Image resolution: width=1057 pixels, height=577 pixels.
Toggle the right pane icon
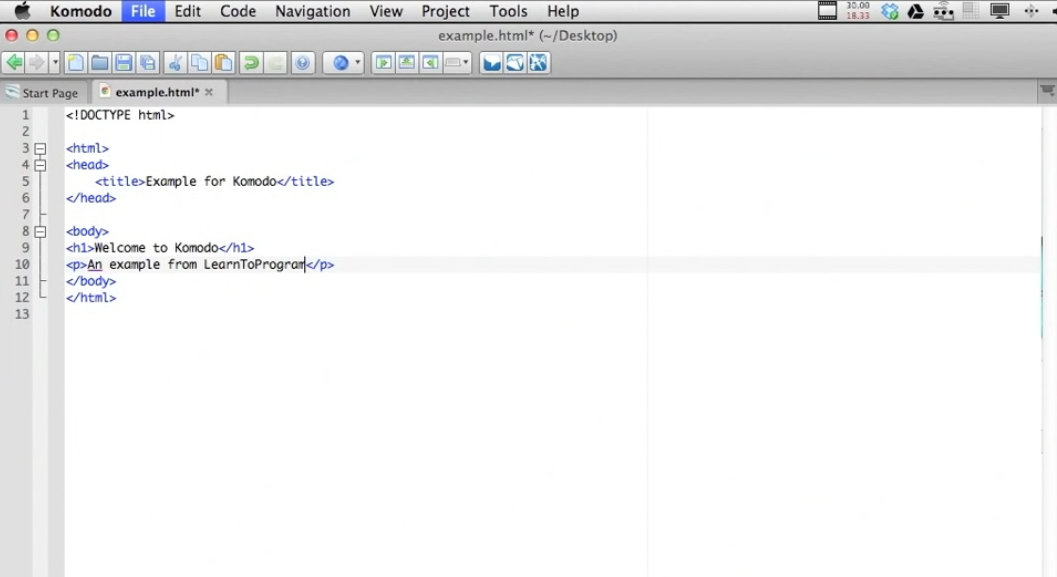(430, 63)
